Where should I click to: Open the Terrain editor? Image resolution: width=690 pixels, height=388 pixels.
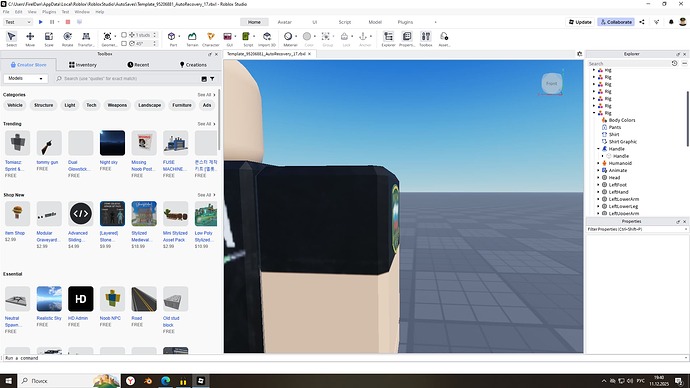point(192,39)
